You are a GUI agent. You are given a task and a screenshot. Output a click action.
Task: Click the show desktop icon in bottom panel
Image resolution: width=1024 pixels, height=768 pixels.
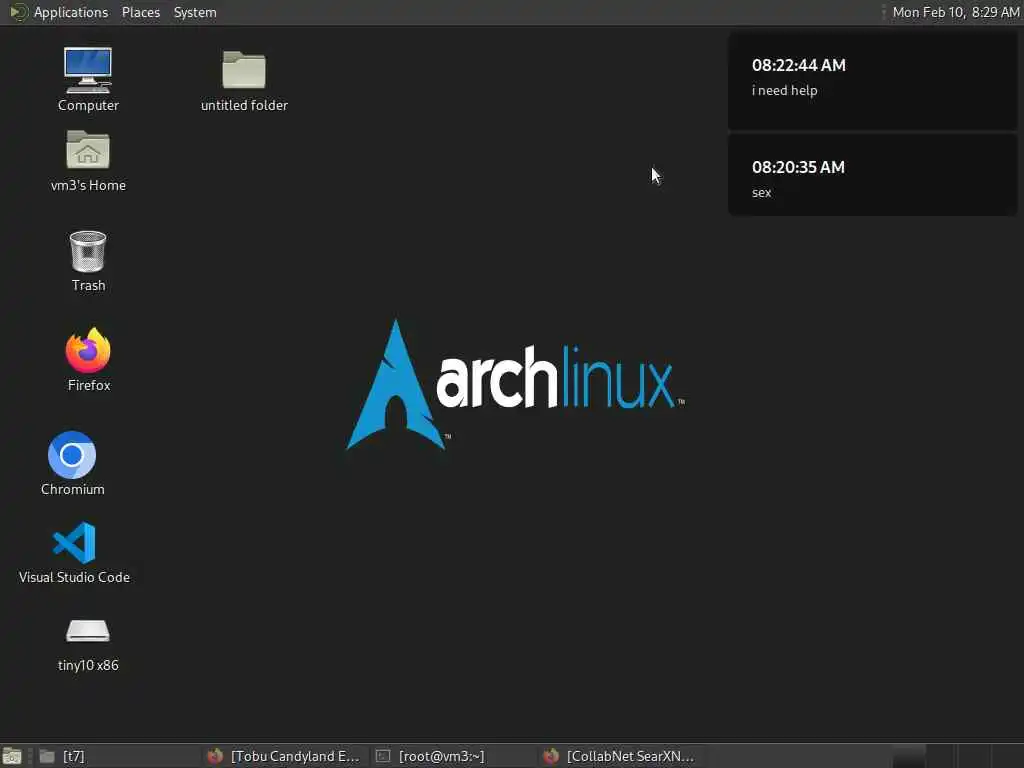pos(12,756)
